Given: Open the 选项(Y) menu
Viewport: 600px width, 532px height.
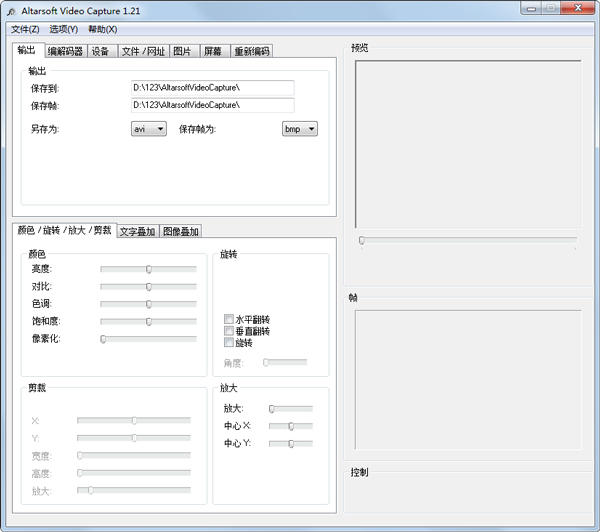Looking at the screenshot, I should (63, 29).
